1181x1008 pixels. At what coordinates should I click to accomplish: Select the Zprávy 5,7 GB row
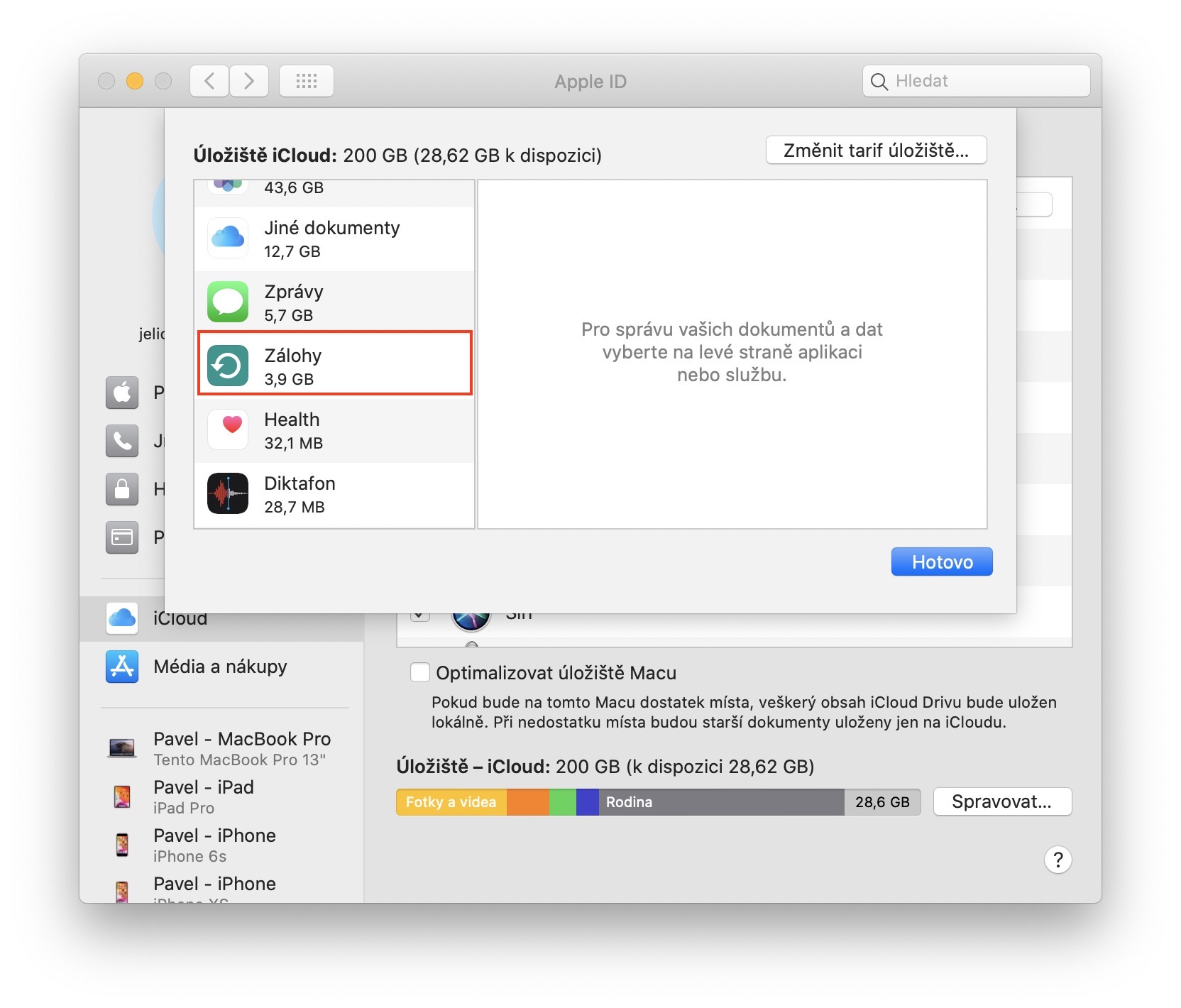pos(334,303)
